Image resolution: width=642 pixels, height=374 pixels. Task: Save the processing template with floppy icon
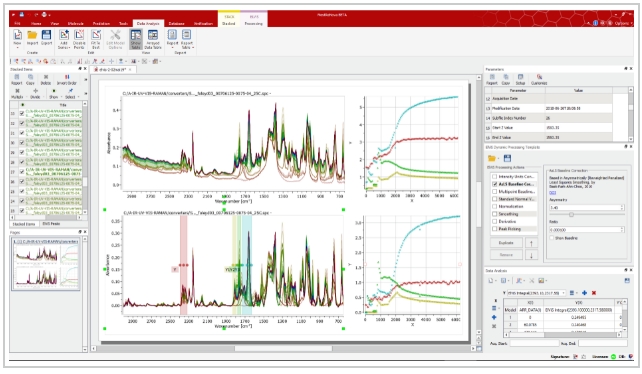click(x=507, y=158)
